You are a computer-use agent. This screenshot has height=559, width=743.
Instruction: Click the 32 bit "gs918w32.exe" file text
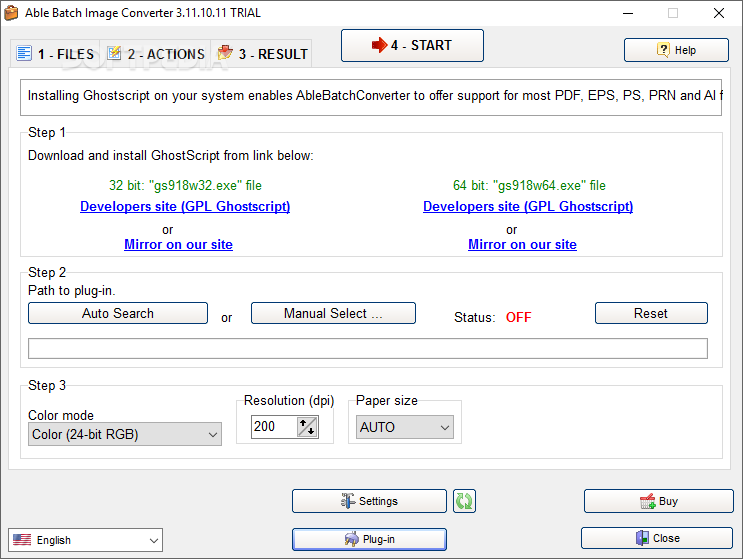coord(185,185)
